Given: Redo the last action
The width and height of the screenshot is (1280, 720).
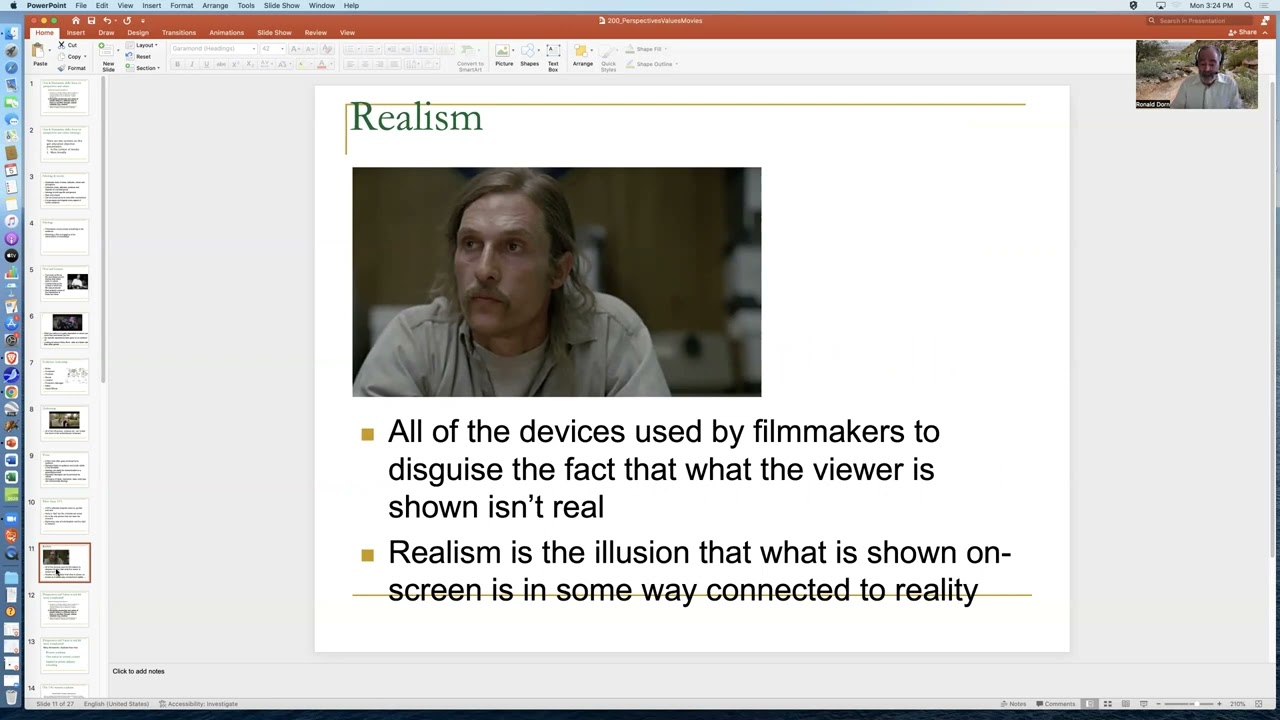Looking at the screenshot, I should (x=126, y=20).
